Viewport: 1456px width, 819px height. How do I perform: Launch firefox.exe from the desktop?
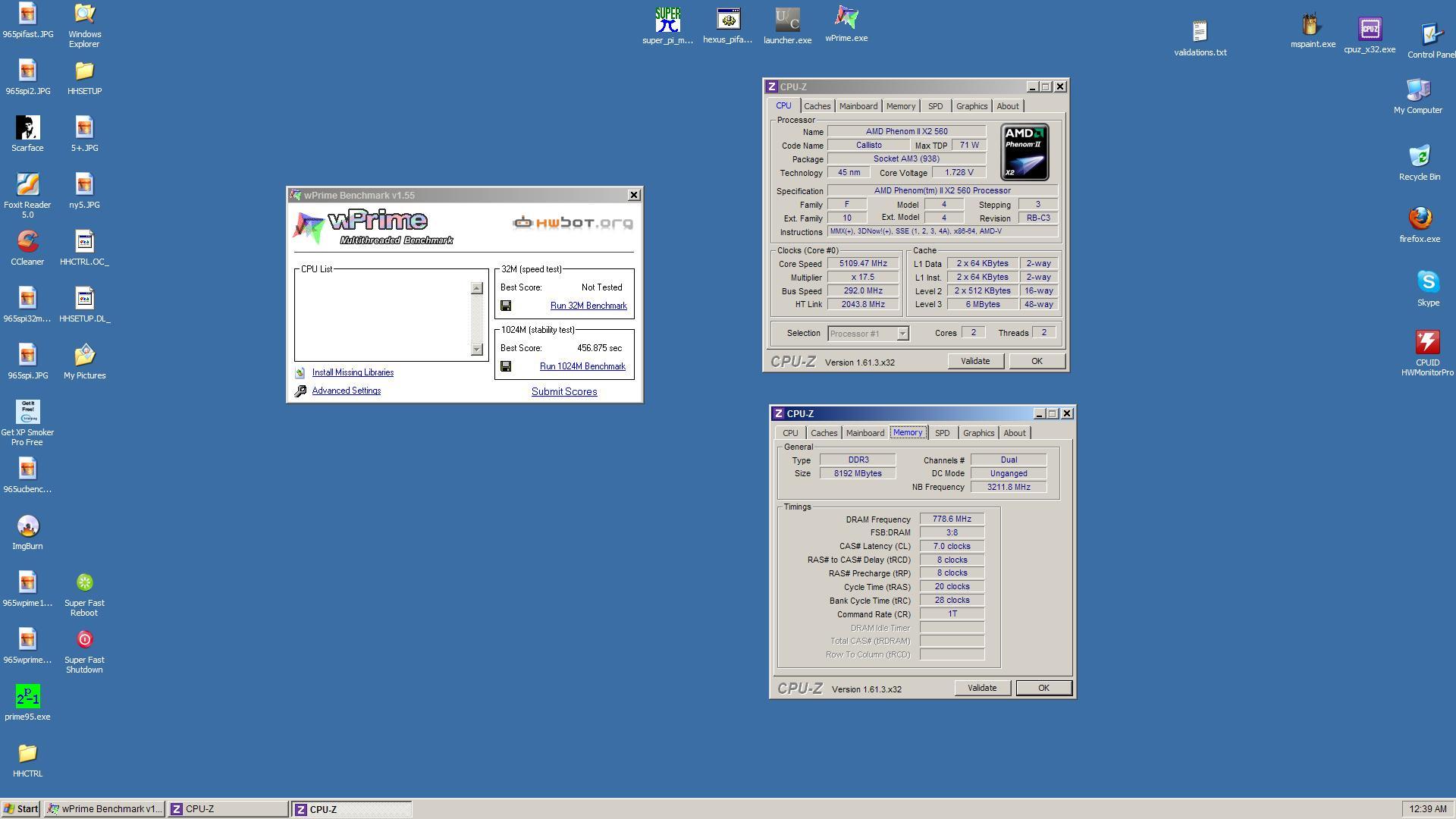1420,224
